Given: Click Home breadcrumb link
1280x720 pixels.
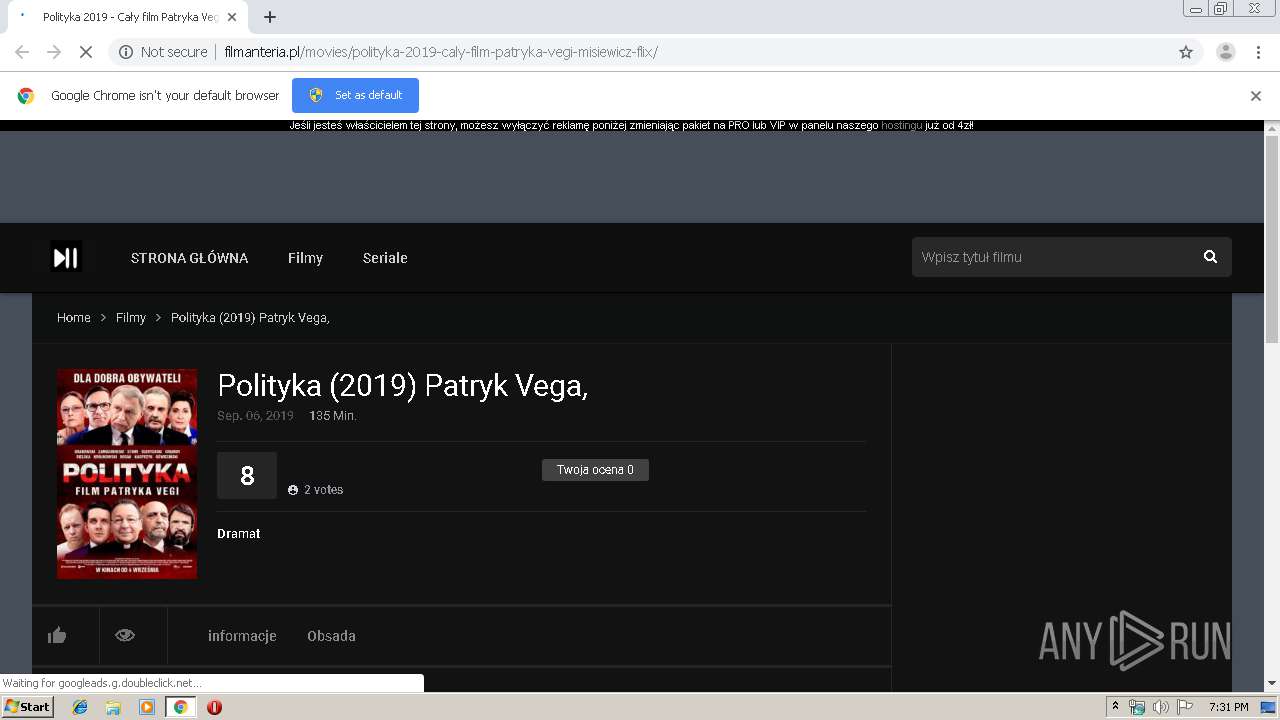Looking at the screenshot, I should [x=74, y=317].
